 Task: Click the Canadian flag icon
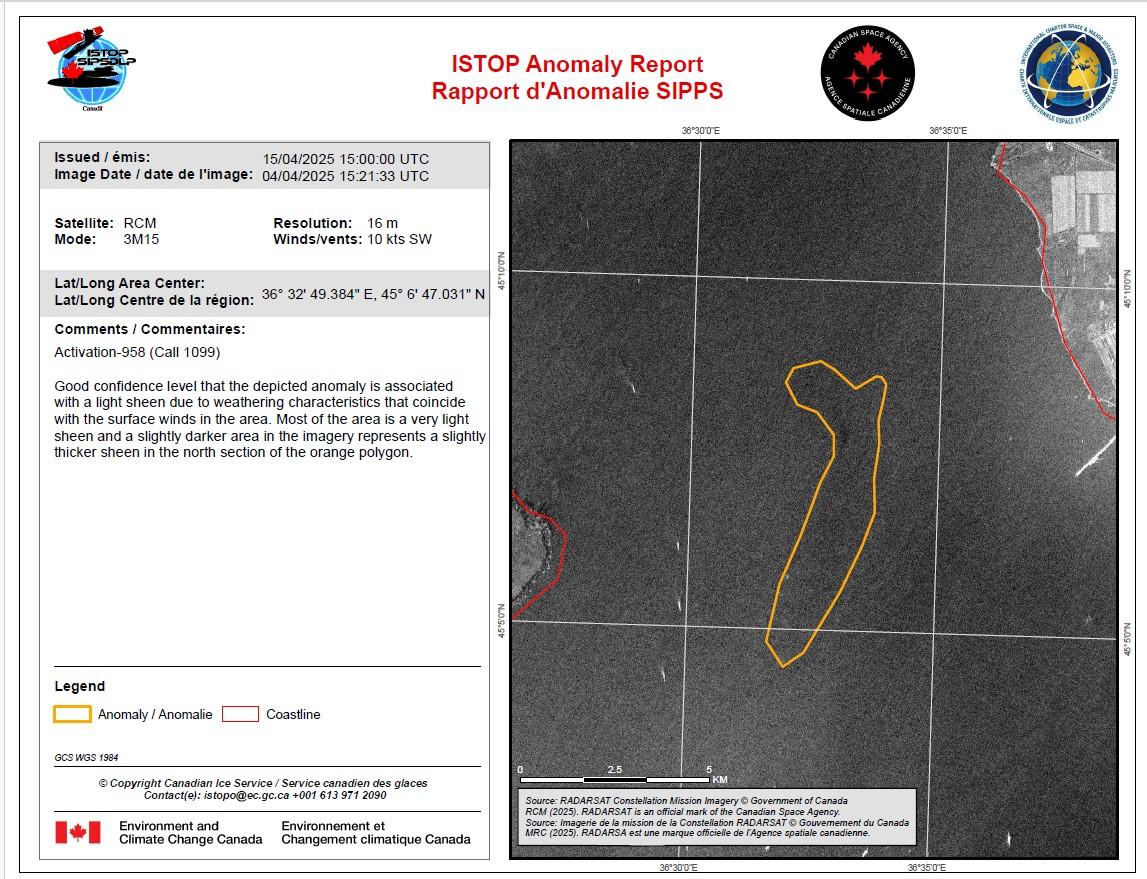click(78, 832)
